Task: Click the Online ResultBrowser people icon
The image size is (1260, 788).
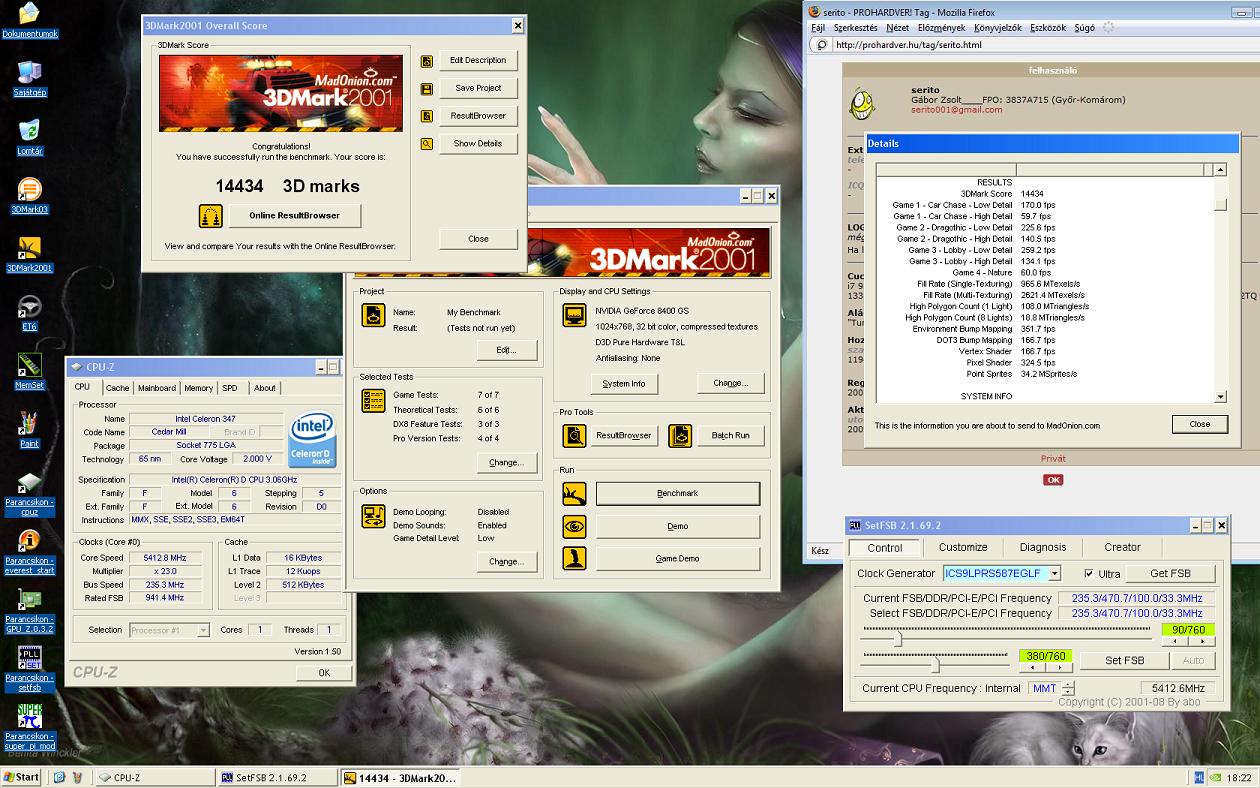Action: click(x=210, y=215)
